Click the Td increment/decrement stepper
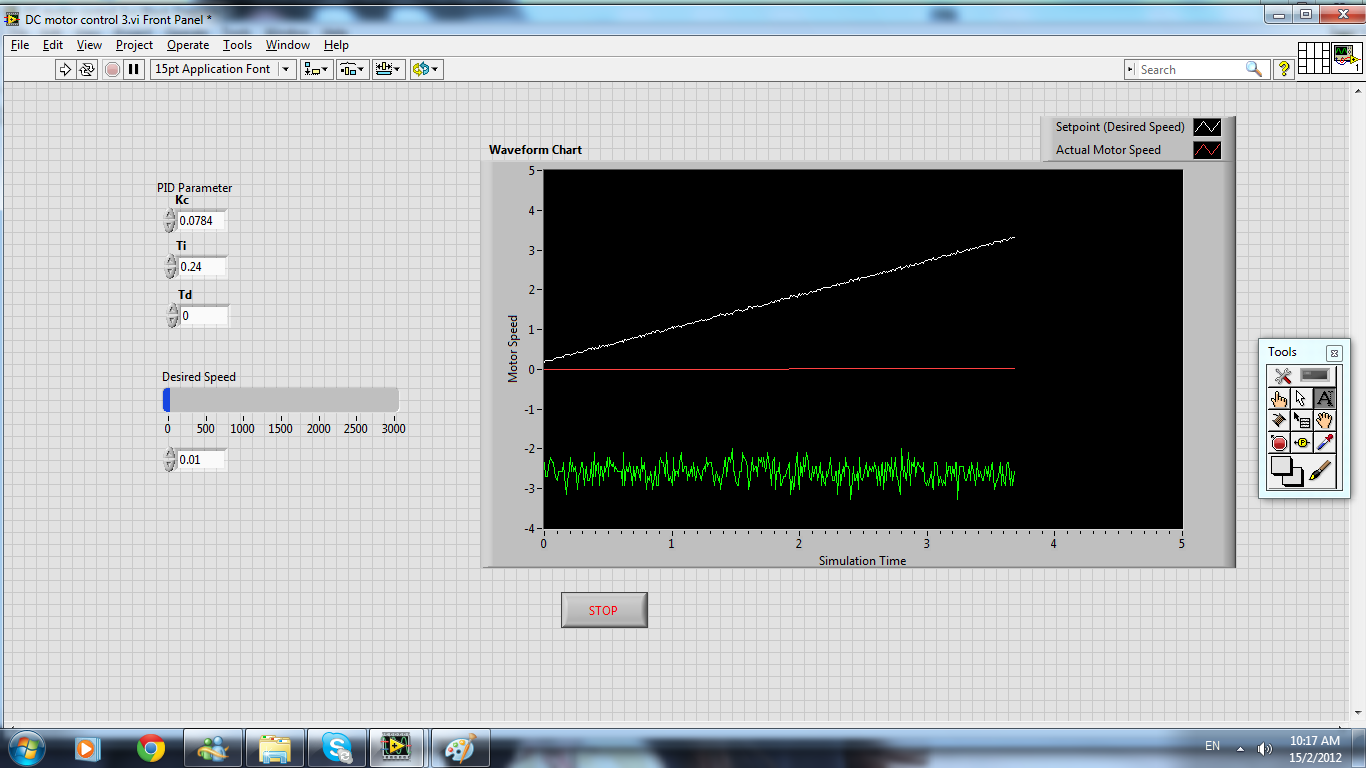 click(x=172, y=315)
